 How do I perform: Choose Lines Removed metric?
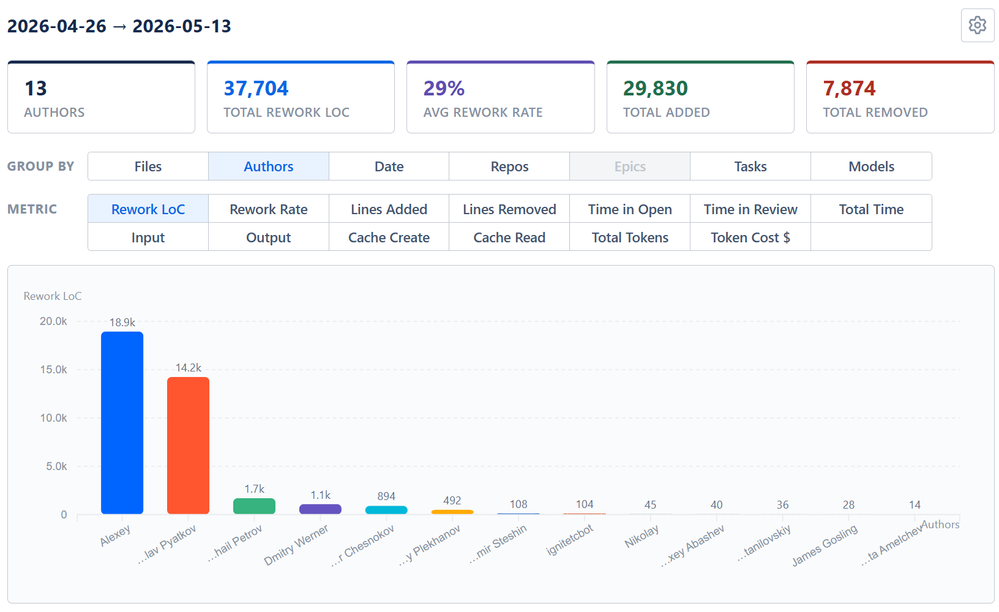(x=509, y=209)
